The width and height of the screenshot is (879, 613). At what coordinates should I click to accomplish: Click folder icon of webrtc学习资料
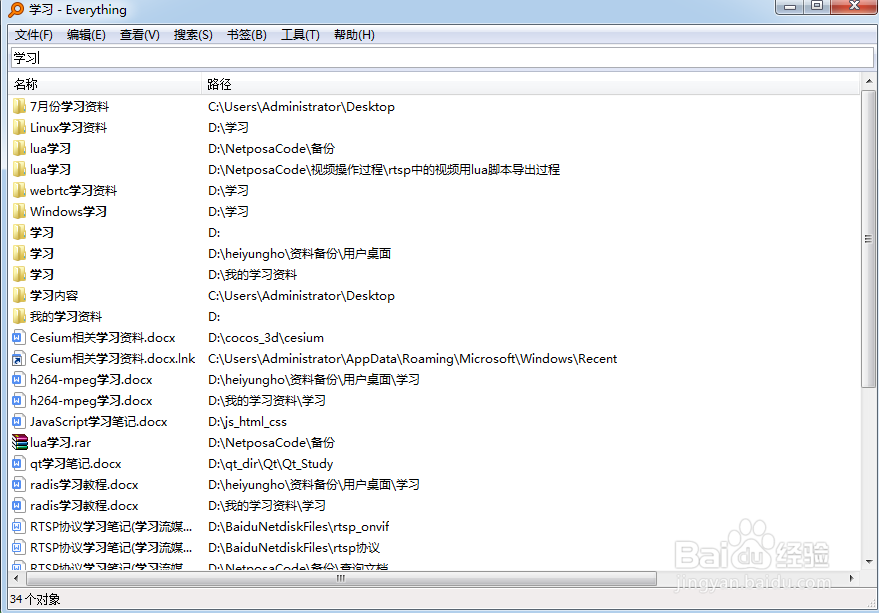pos(19,191)
